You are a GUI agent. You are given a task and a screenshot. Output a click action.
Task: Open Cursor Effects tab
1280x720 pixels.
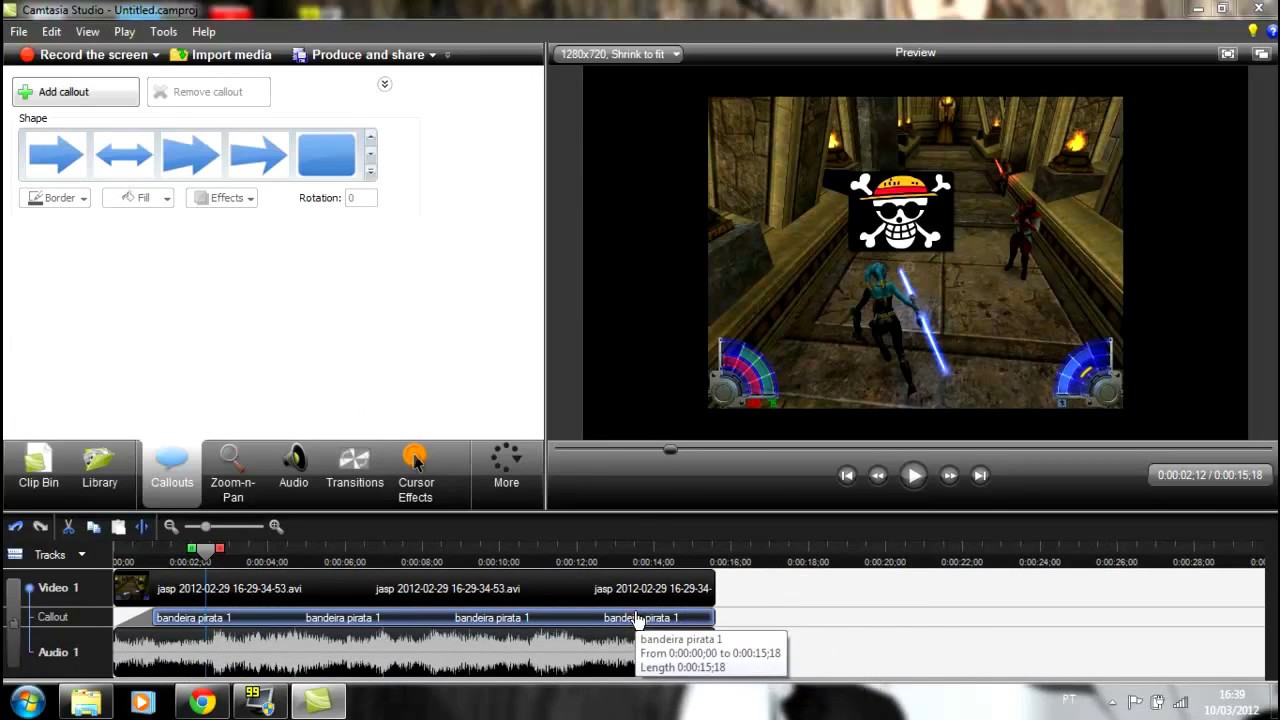(x=415, y=473)
